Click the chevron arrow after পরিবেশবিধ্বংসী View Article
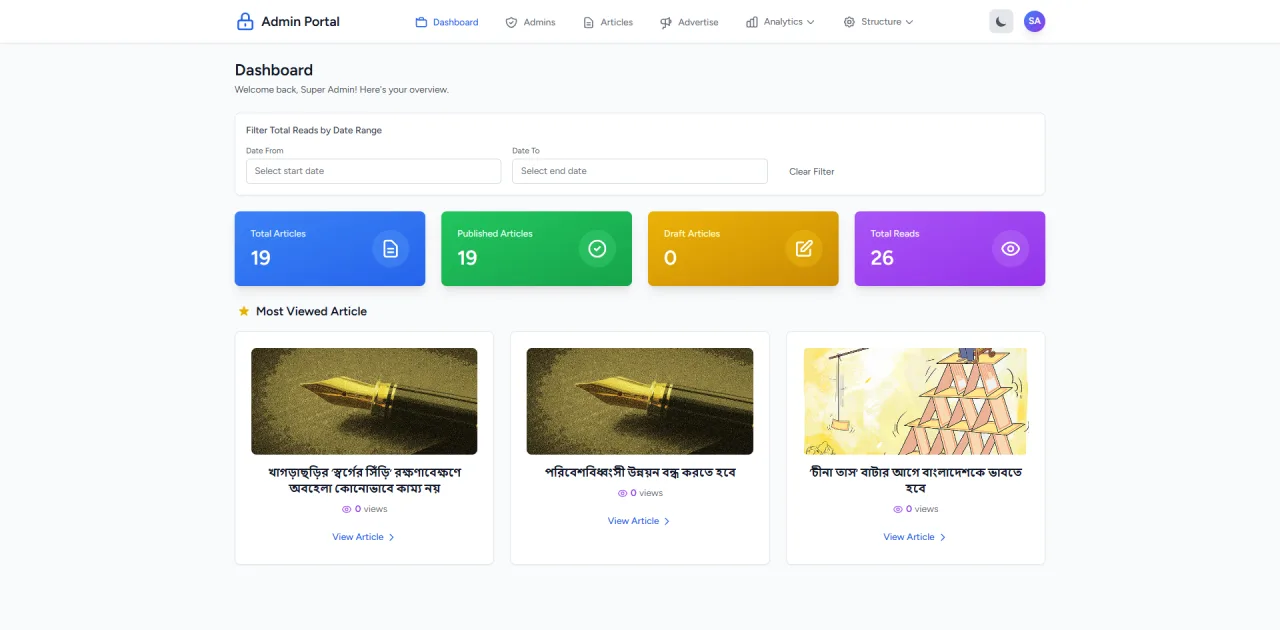Viewport: 1280px width, 630px height. [x=667, y=521]
